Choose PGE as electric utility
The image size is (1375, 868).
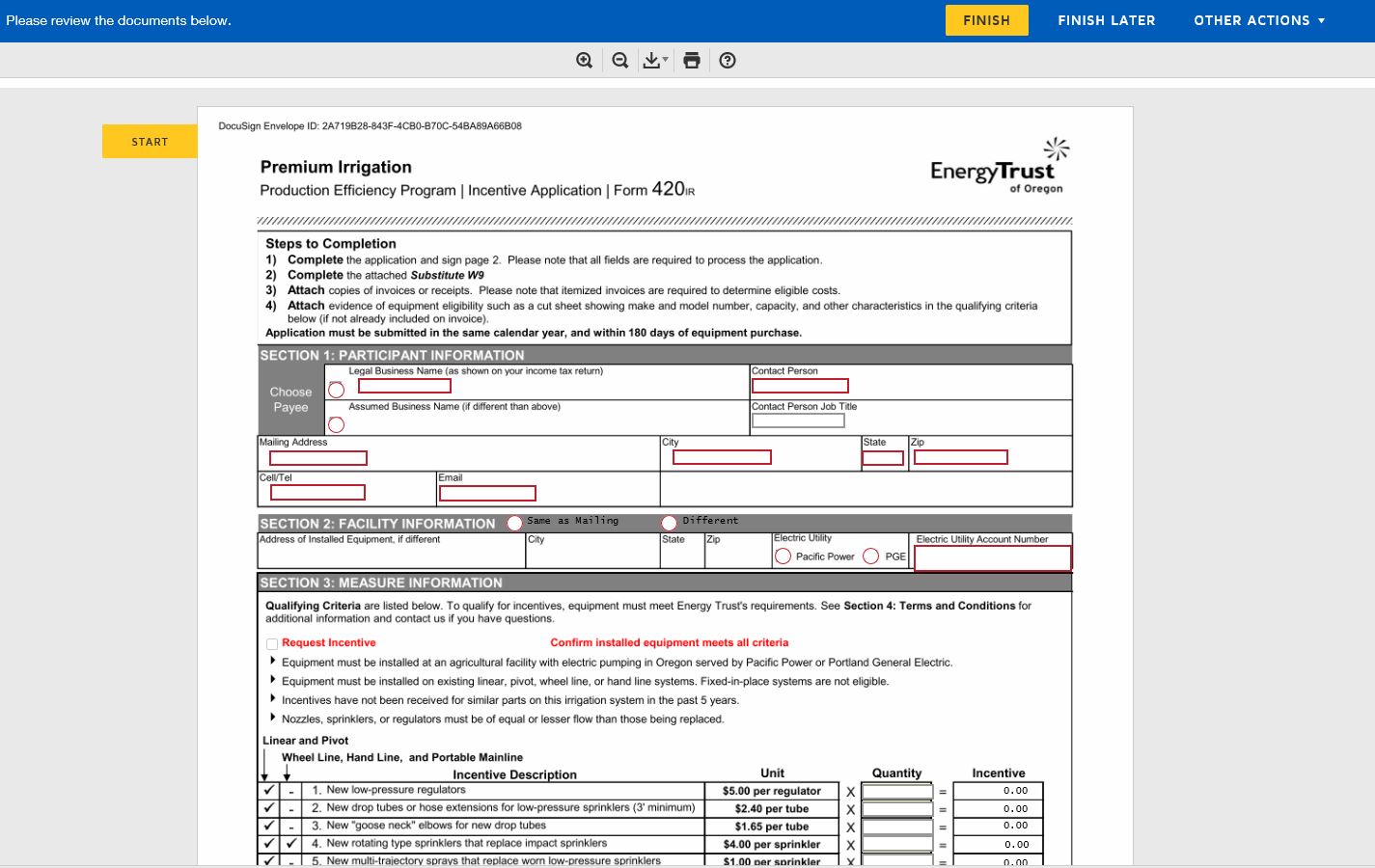870,556
